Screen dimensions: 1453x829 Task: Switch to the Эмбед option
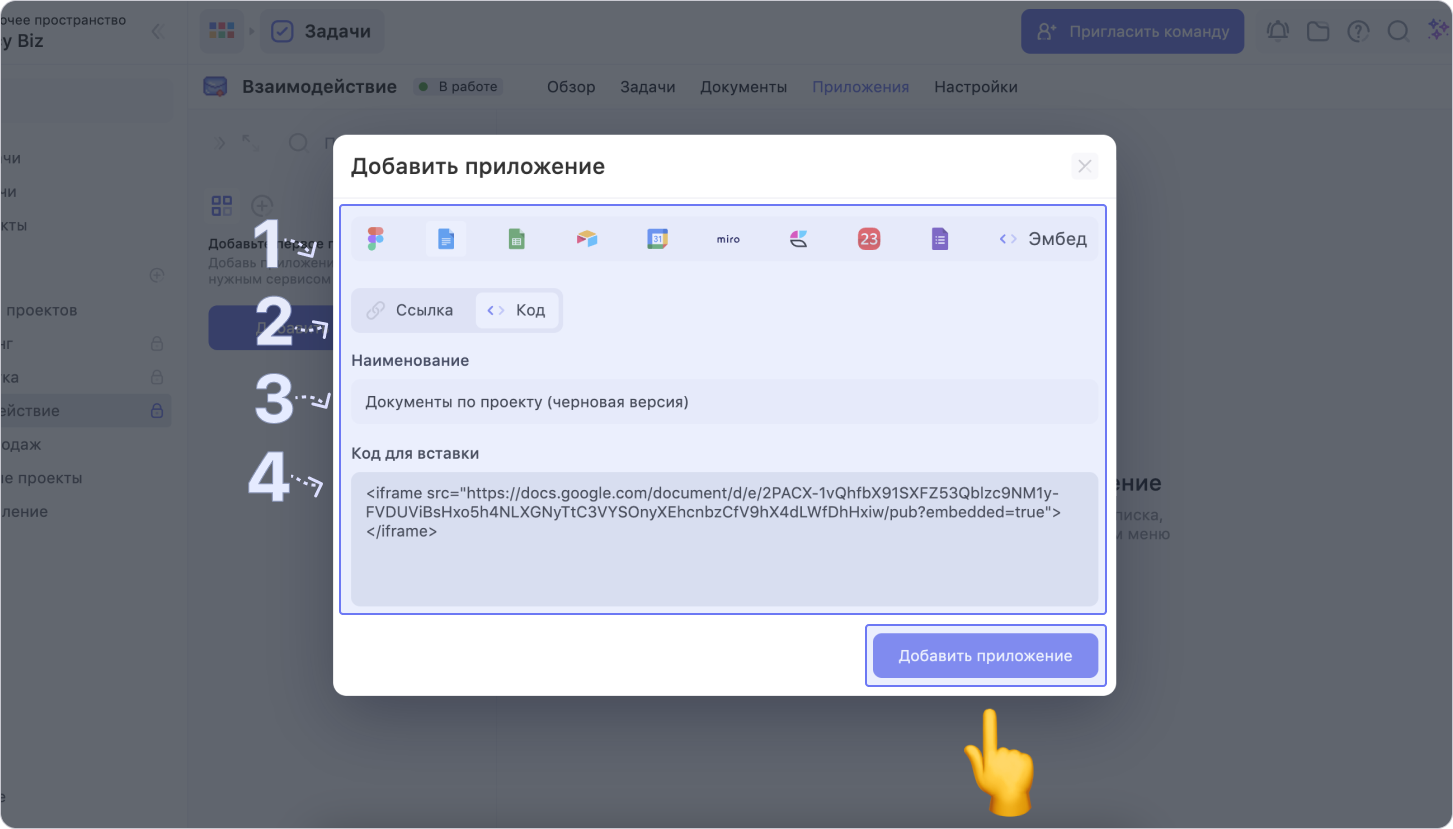[x=1043, y=239]
